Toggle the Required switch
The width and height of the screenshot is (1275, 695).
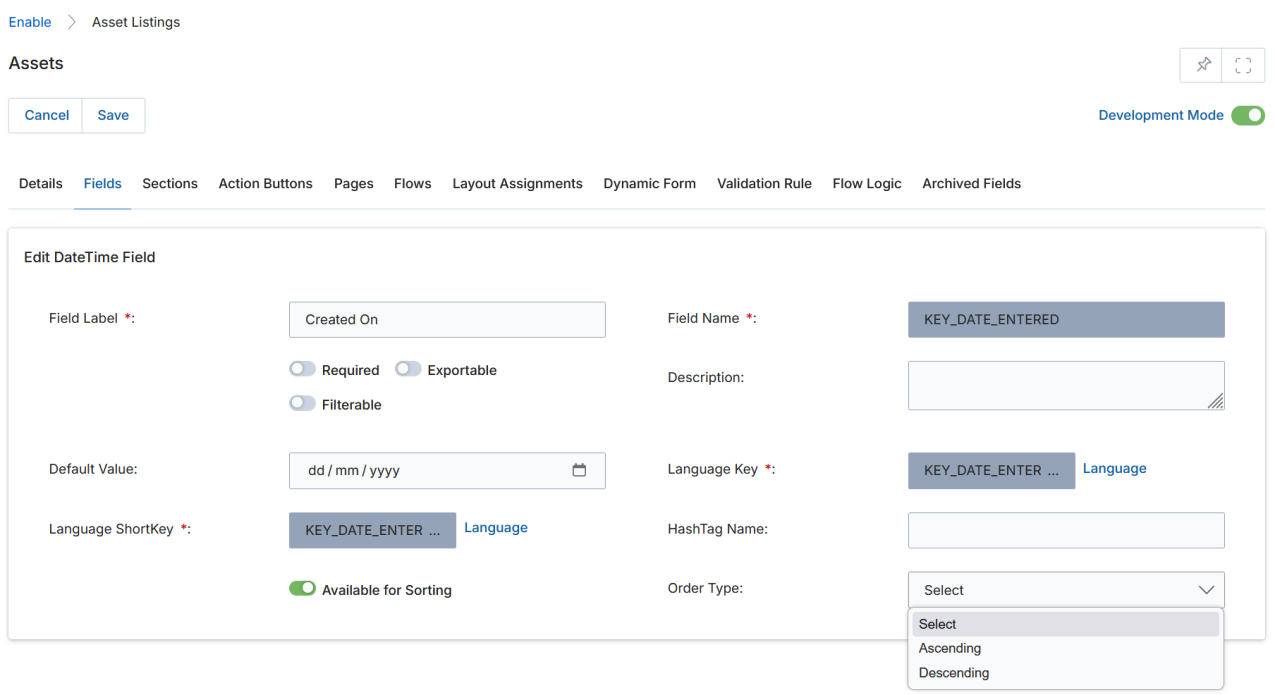302,369
